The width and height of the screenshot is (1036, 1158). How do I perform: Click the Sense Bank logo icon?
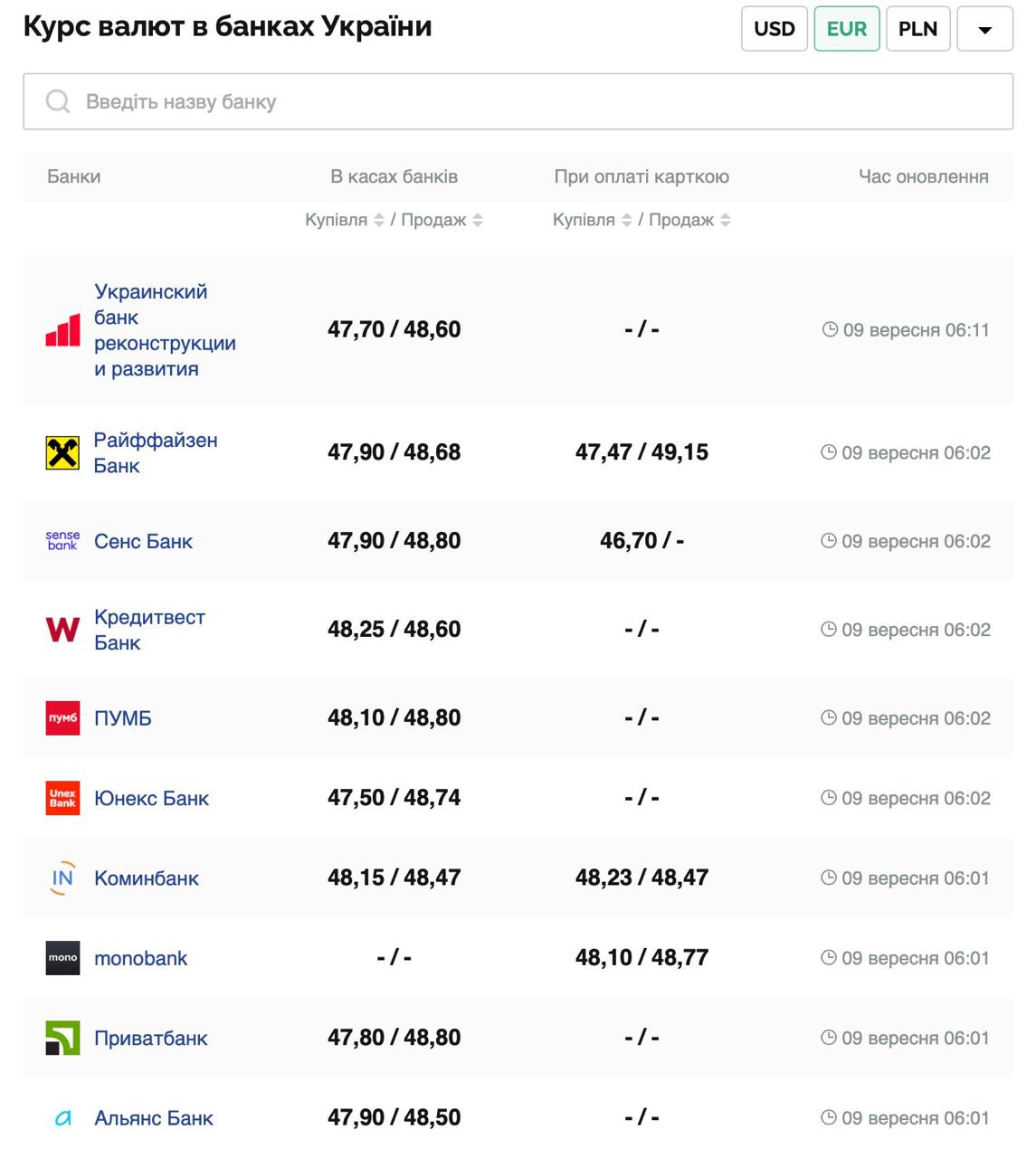coord(62,541)
